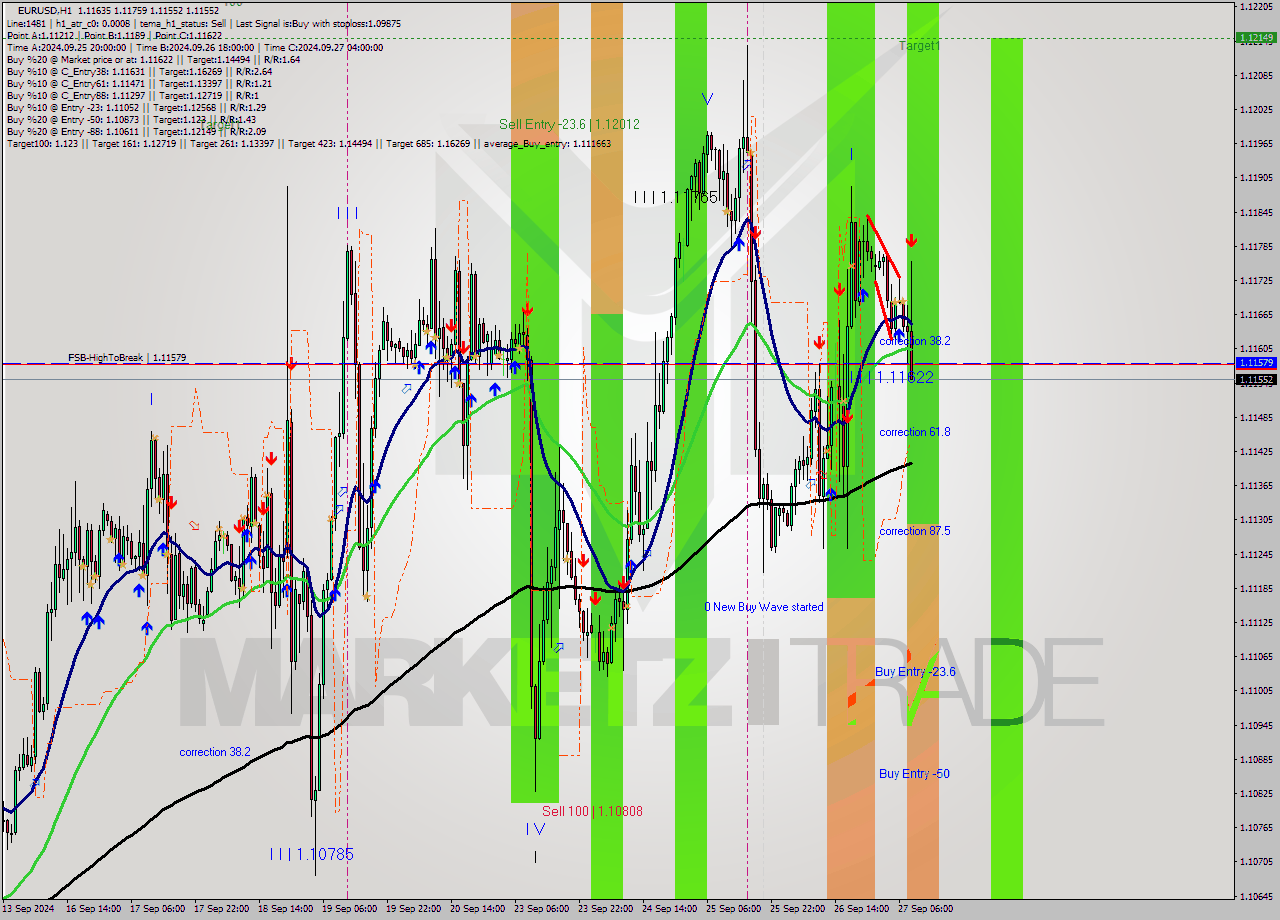The image size is (1280, 920).
Task: Click the 0 New Buy Wave started text
Action: point(764,606)
